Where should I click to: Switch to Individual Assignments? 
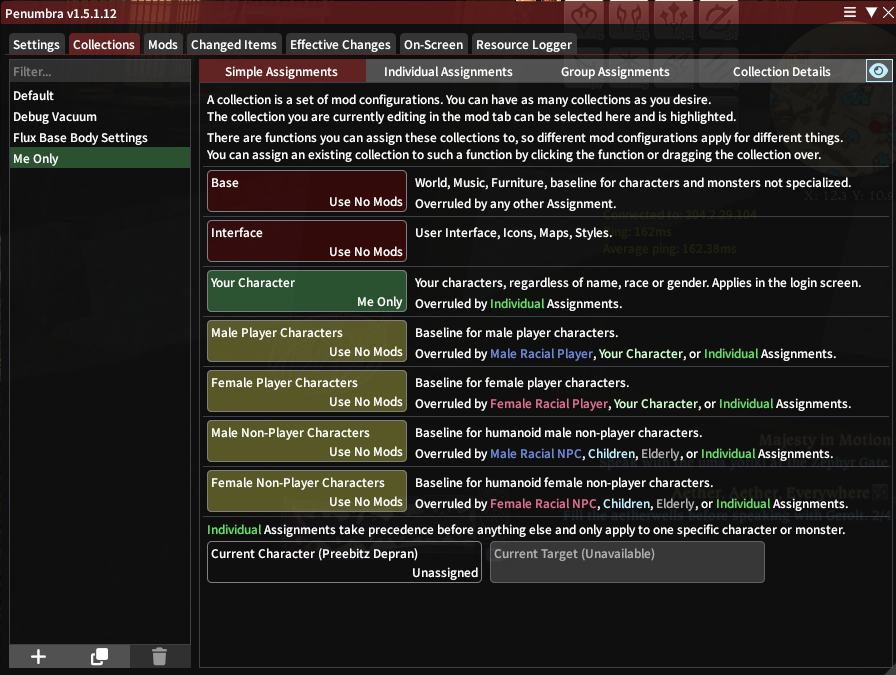tap(448, 71)
